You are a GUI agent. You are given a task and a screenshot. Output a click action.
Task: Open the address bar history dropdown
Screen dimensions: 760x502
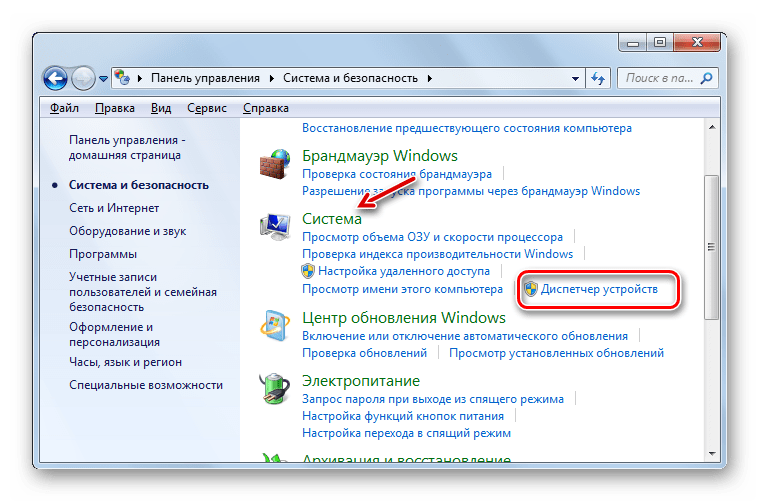[575, 78]
